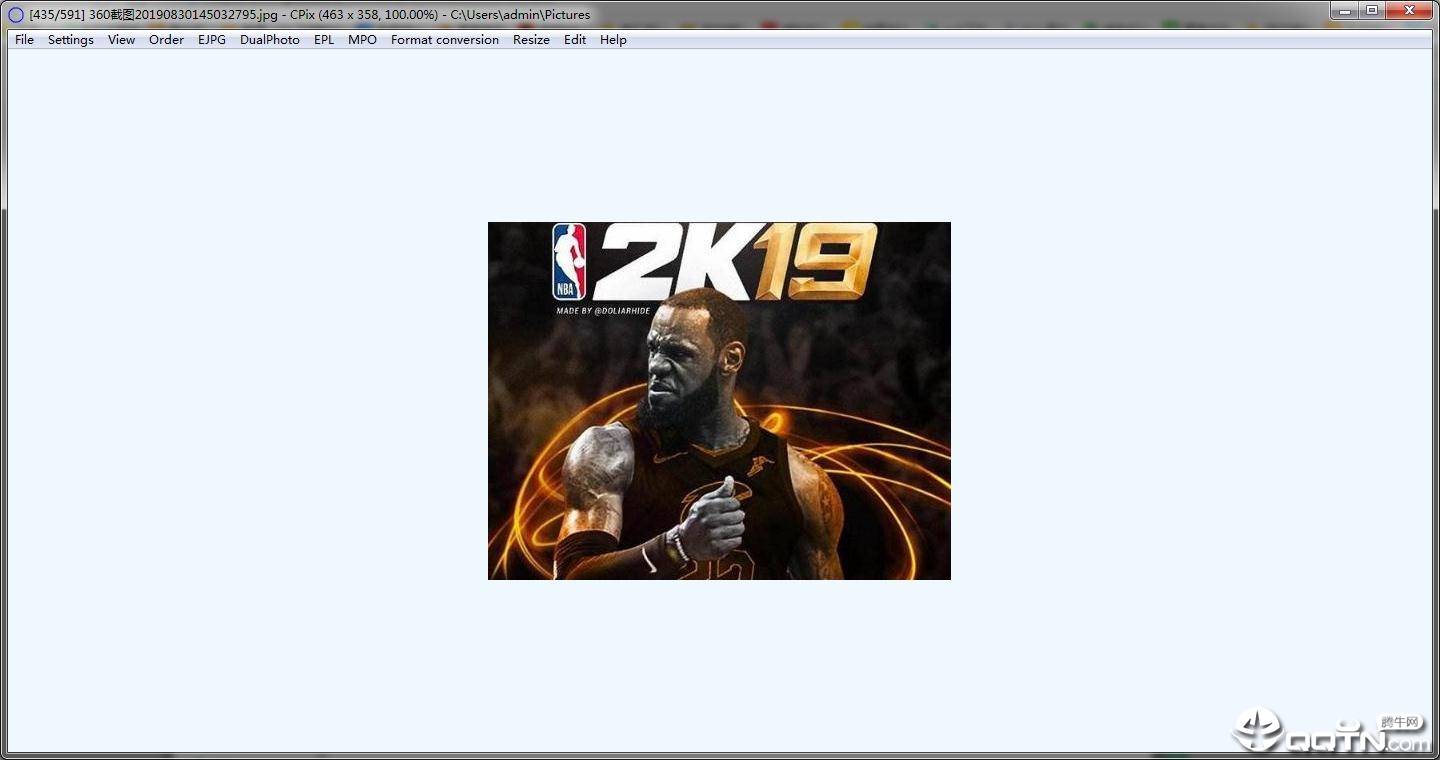Open the Order menu
This screenshot has height=760, width=1440.
[166, 40]
